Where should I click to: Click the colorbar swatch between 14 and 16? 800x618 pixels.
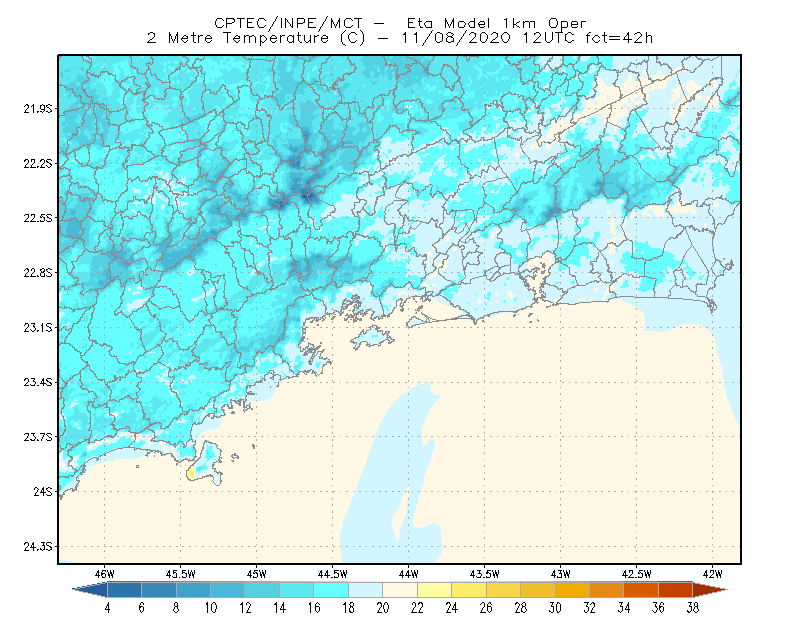coord(297,590)
